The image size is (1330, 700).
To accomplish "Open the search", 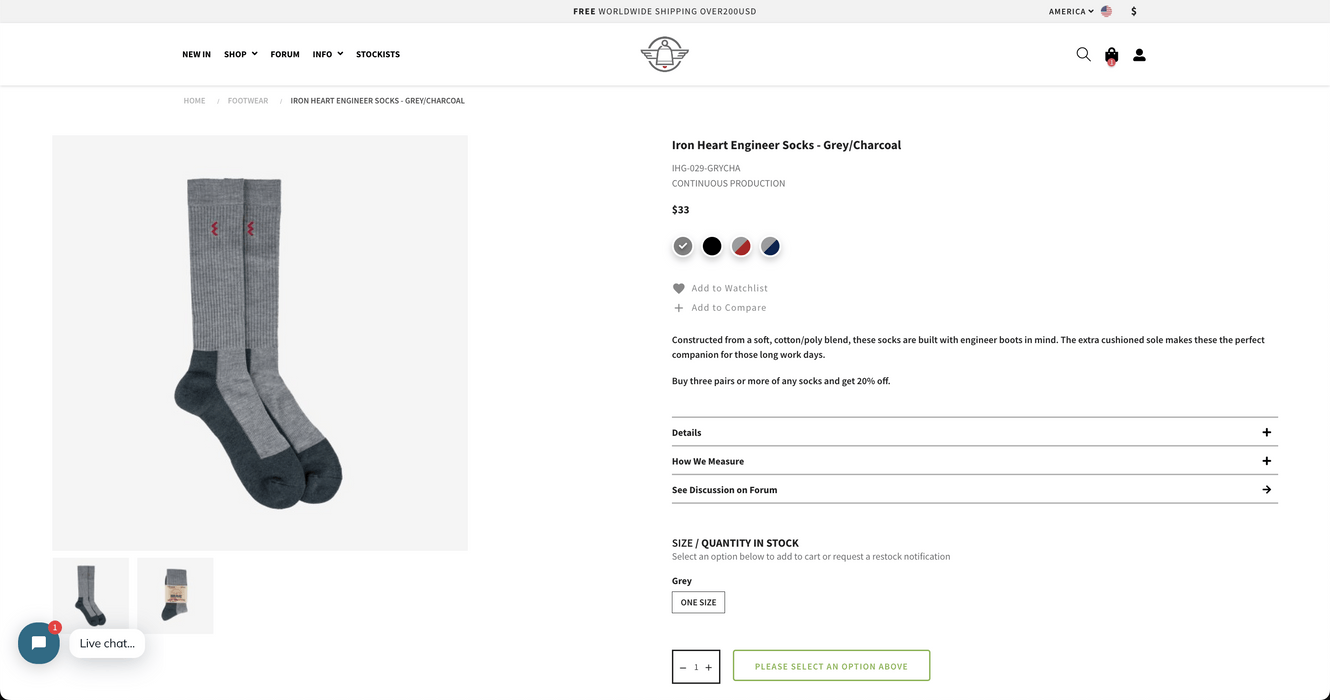I will pyautogui.click(x=1082, y=54).
